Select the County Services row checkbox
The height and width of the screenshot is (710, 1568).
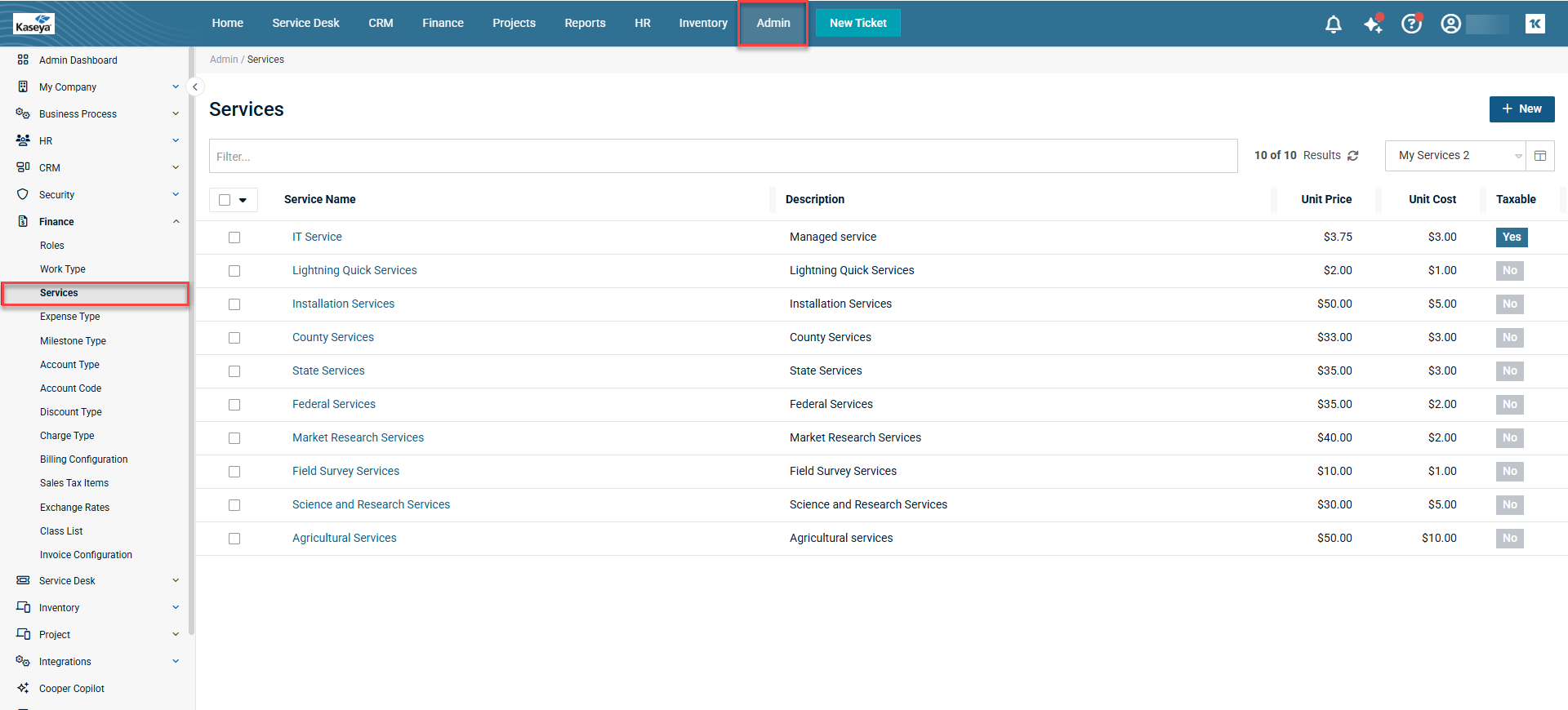pyautogui.click(x=234, y=338)
